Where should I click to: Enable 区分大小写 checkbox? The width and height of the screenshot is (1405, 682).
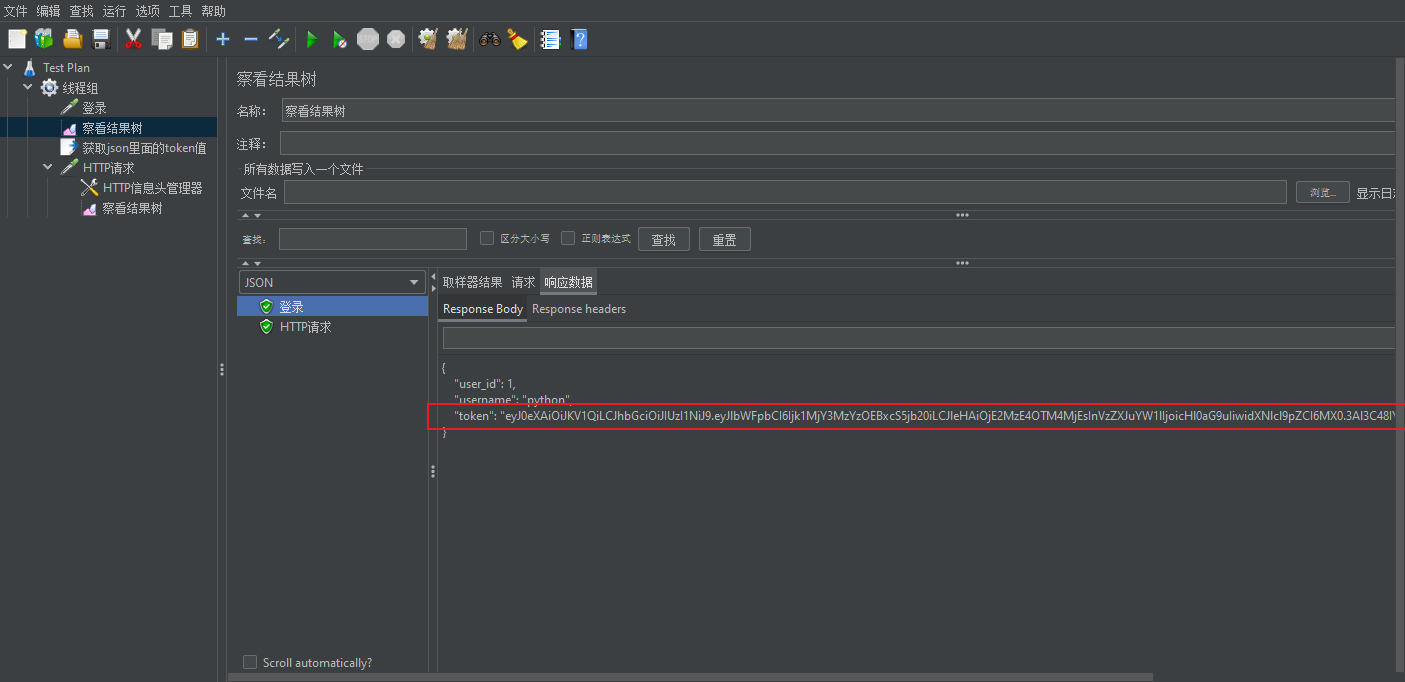(x=487, y=238)
